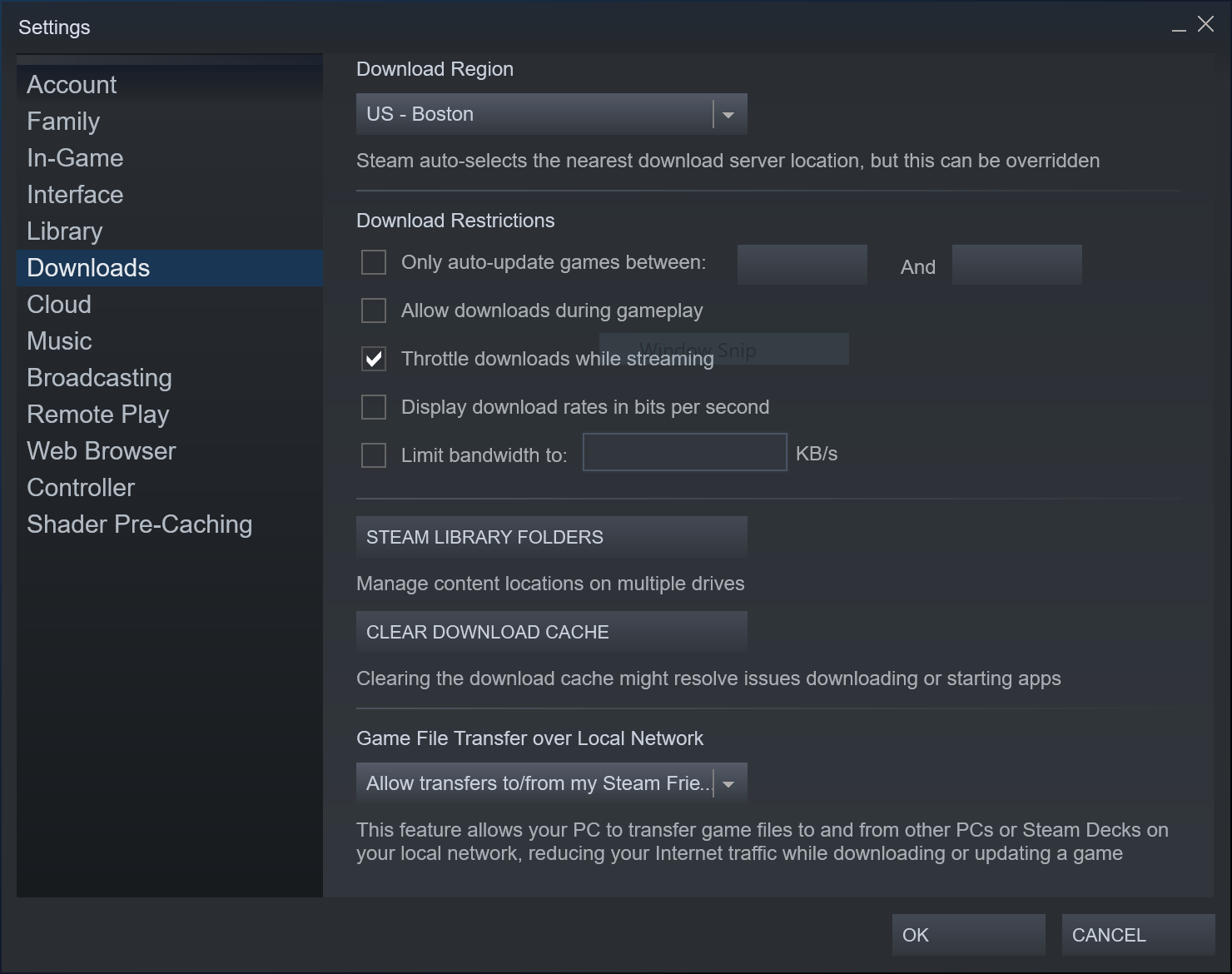Enable only auto-update games between checkbox

click(x=374, y=262)
